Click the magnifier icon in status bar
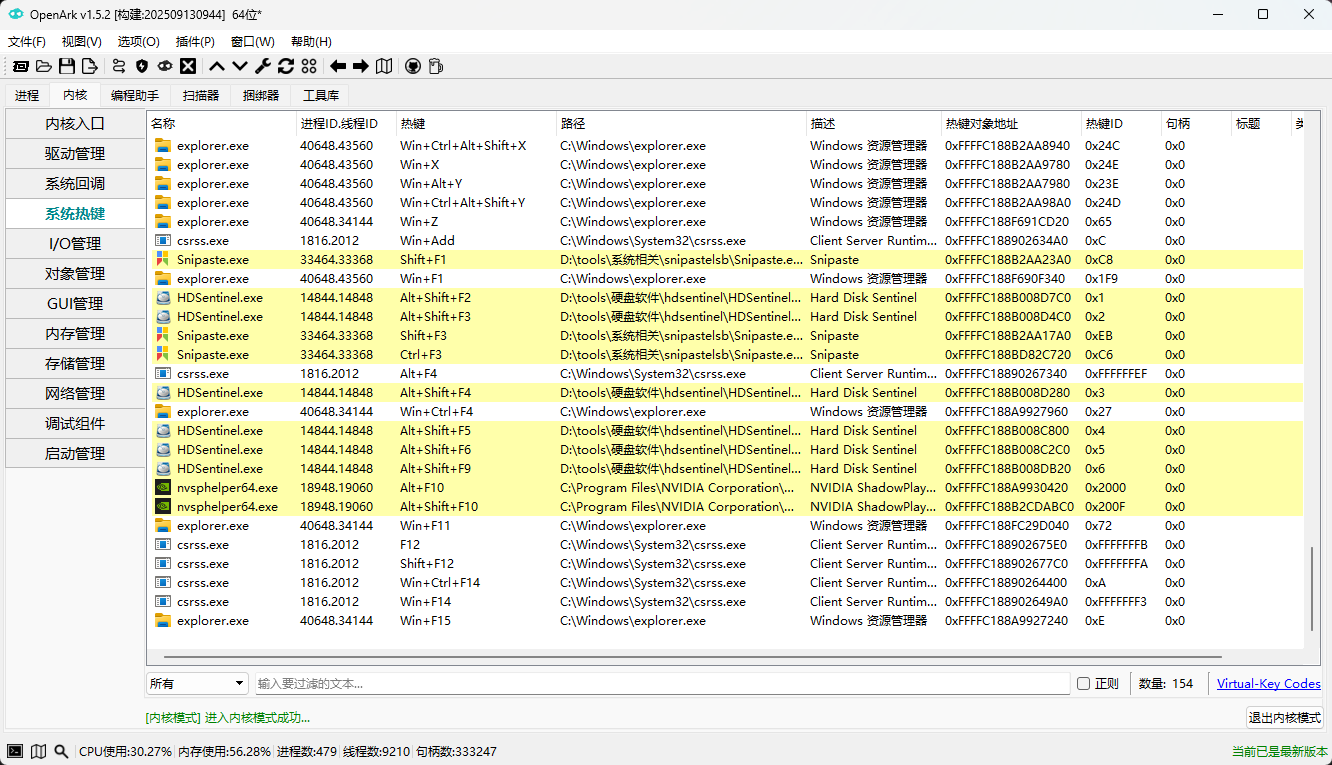The height and width of the screenshot is (765, 1332). point(61,751)
